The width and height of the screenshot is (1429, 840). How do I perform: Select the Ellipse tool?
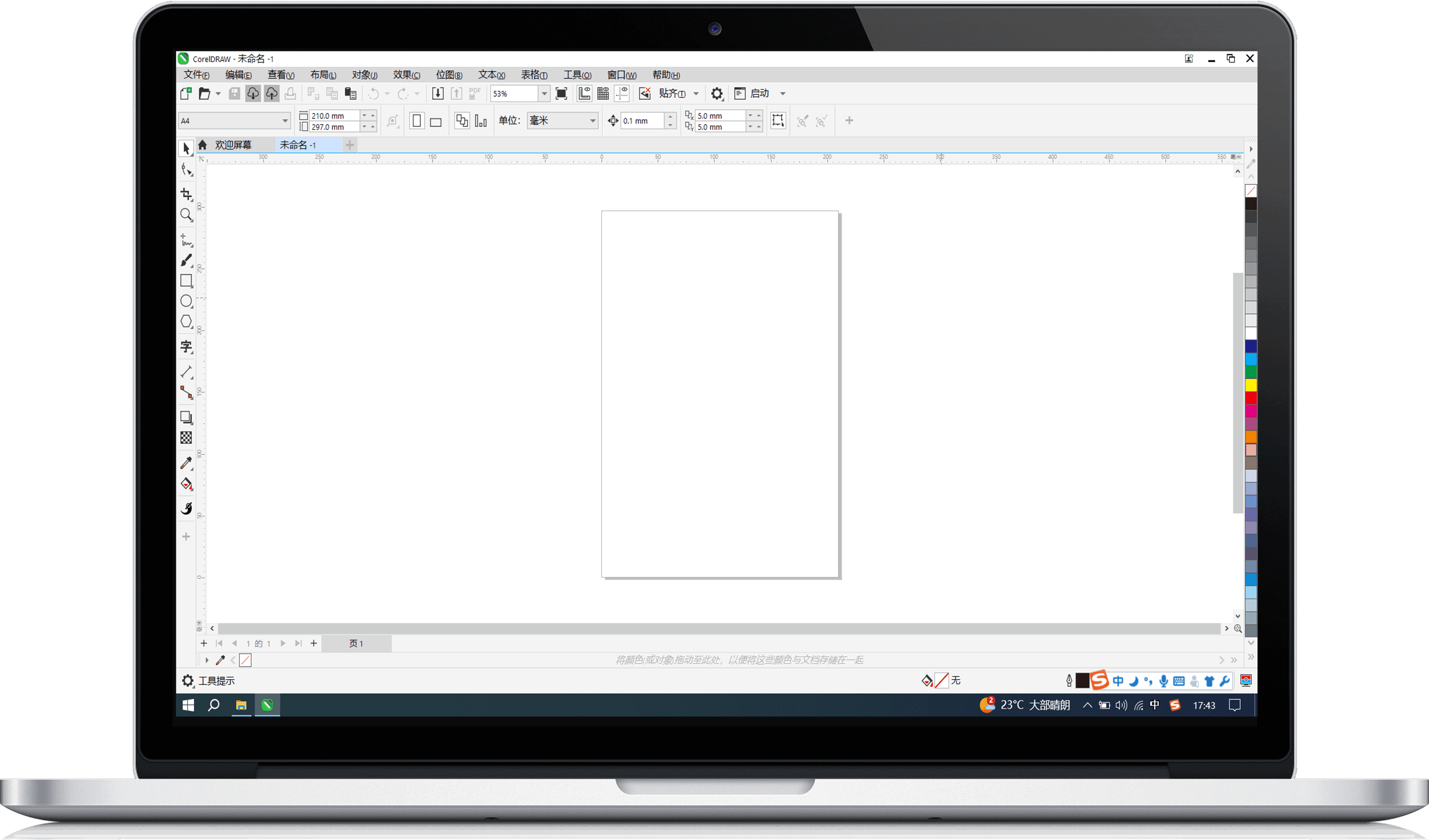click(186, 301)
